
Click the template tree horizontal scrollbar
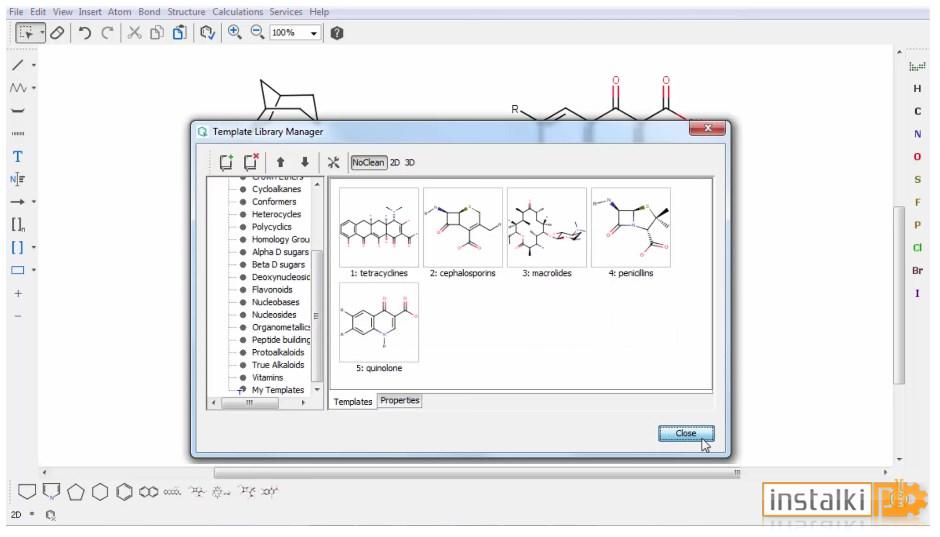[x=249, y=403]
